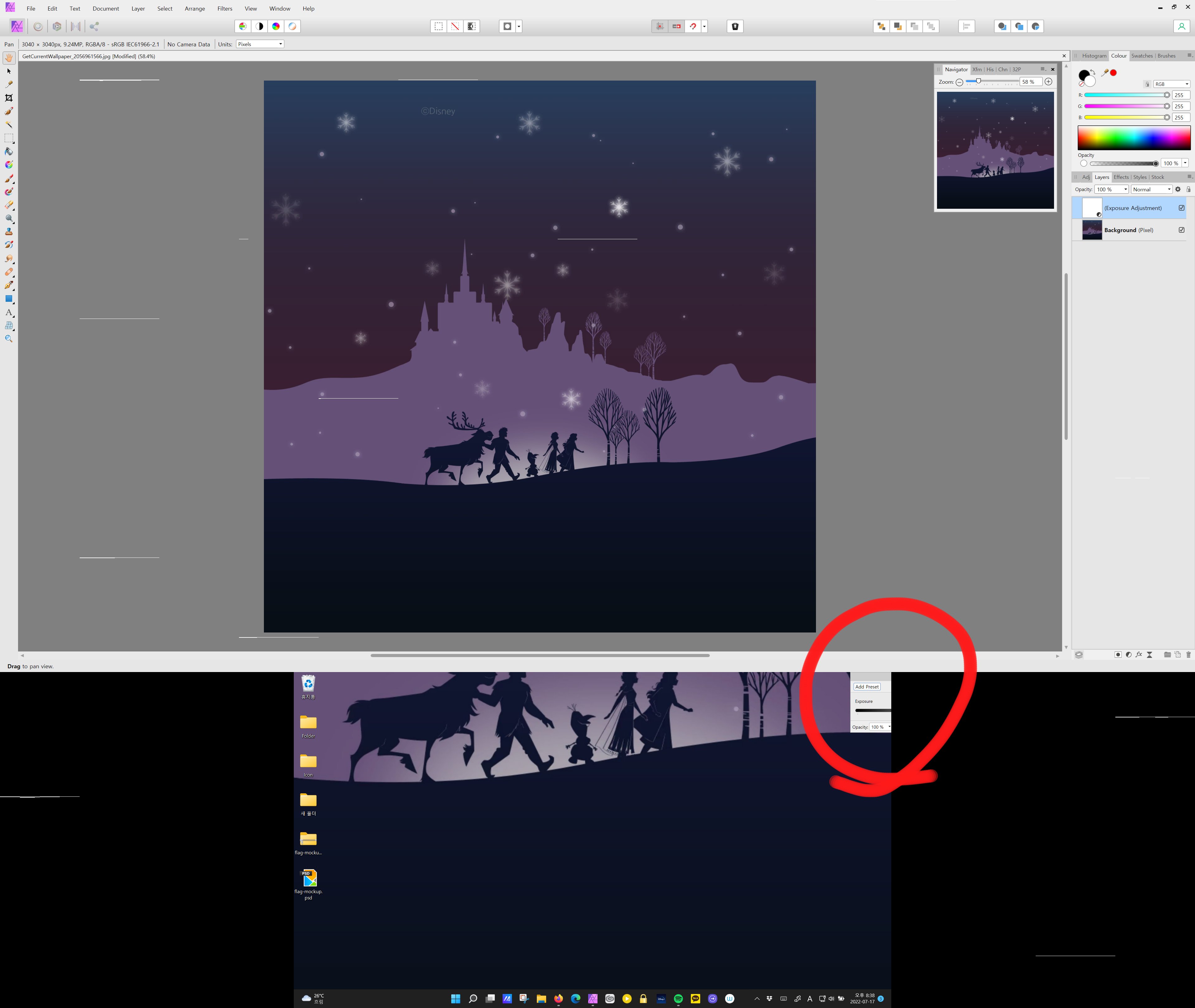
Task: Select the Healing Brush bandage tool
Action: point(9,271)
